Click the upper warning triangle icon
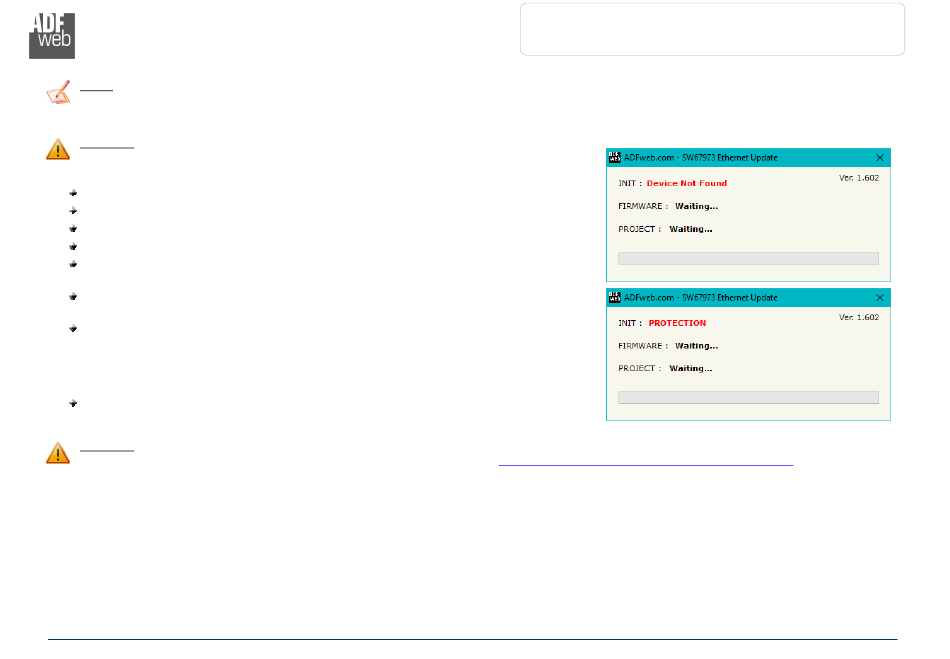Image resolution: width=950 pixels, height=659 pixels. tap(58, 151)
